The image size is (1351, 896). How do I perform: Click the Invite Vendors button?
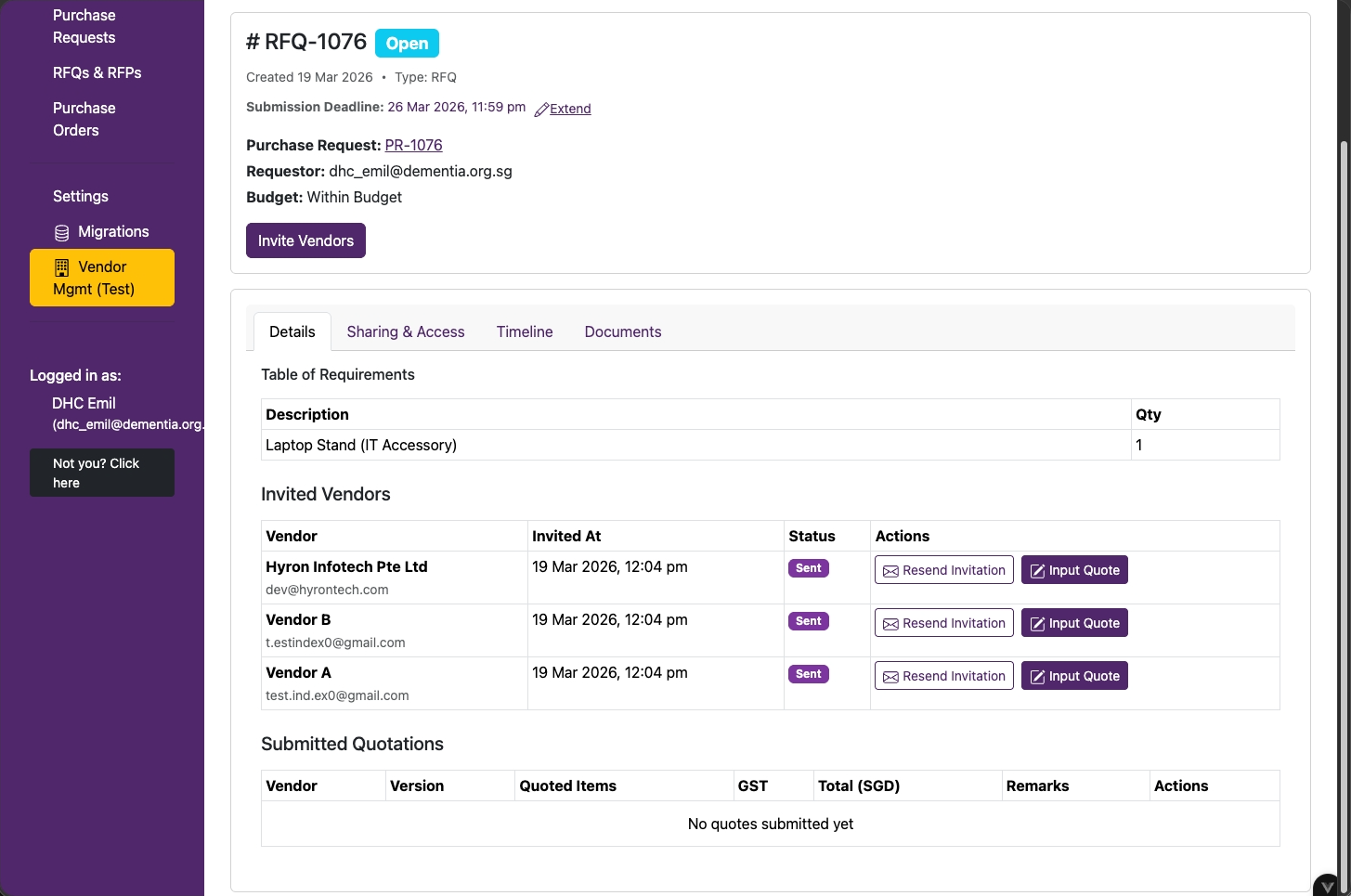305,240
